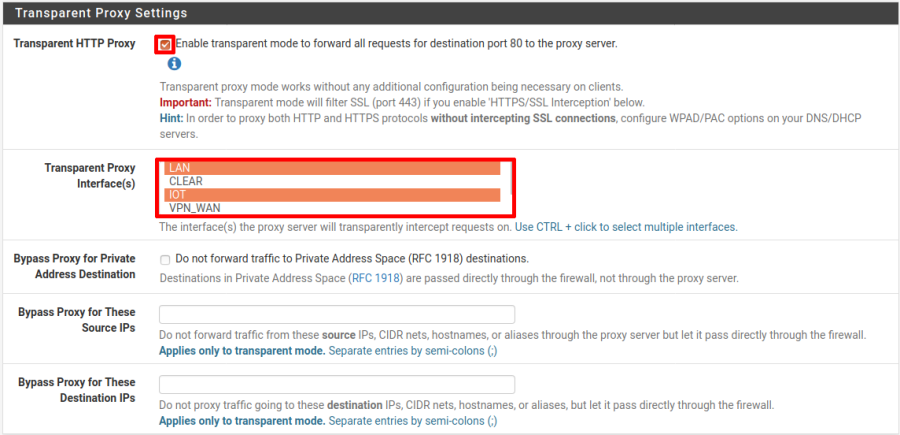Click the 'Enable transparent mode' checkbox label text
This screenshot has width=900, height=435.
397,44
